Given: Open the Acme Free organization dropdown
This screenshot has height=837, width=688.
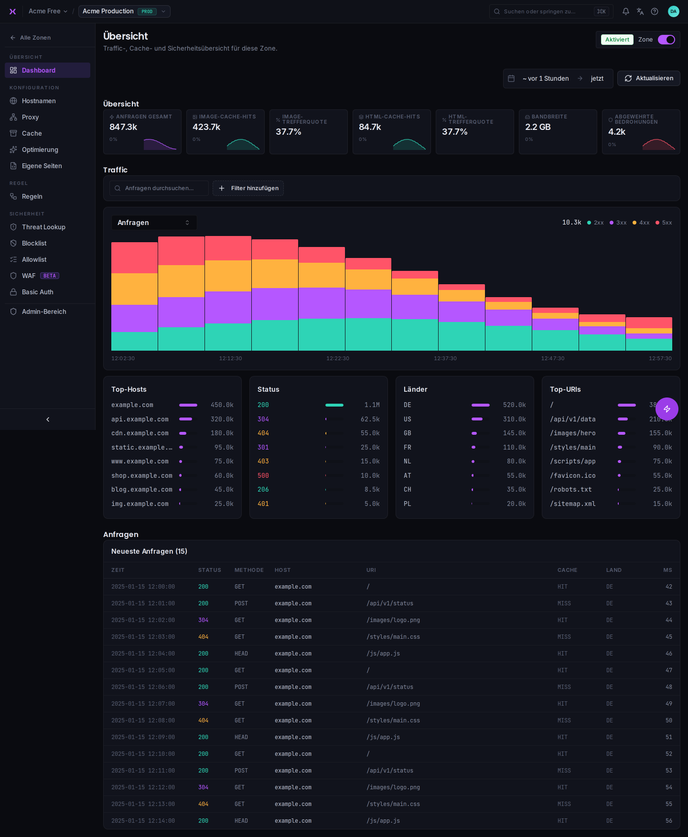Looking at the screenshot, I should 48,11.
